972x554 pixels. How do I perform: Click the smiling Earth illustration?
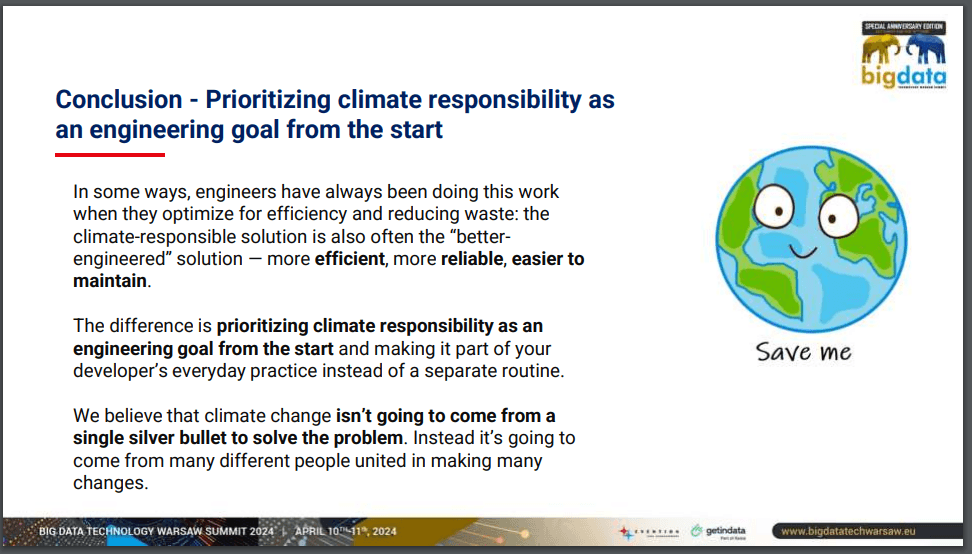811,239
